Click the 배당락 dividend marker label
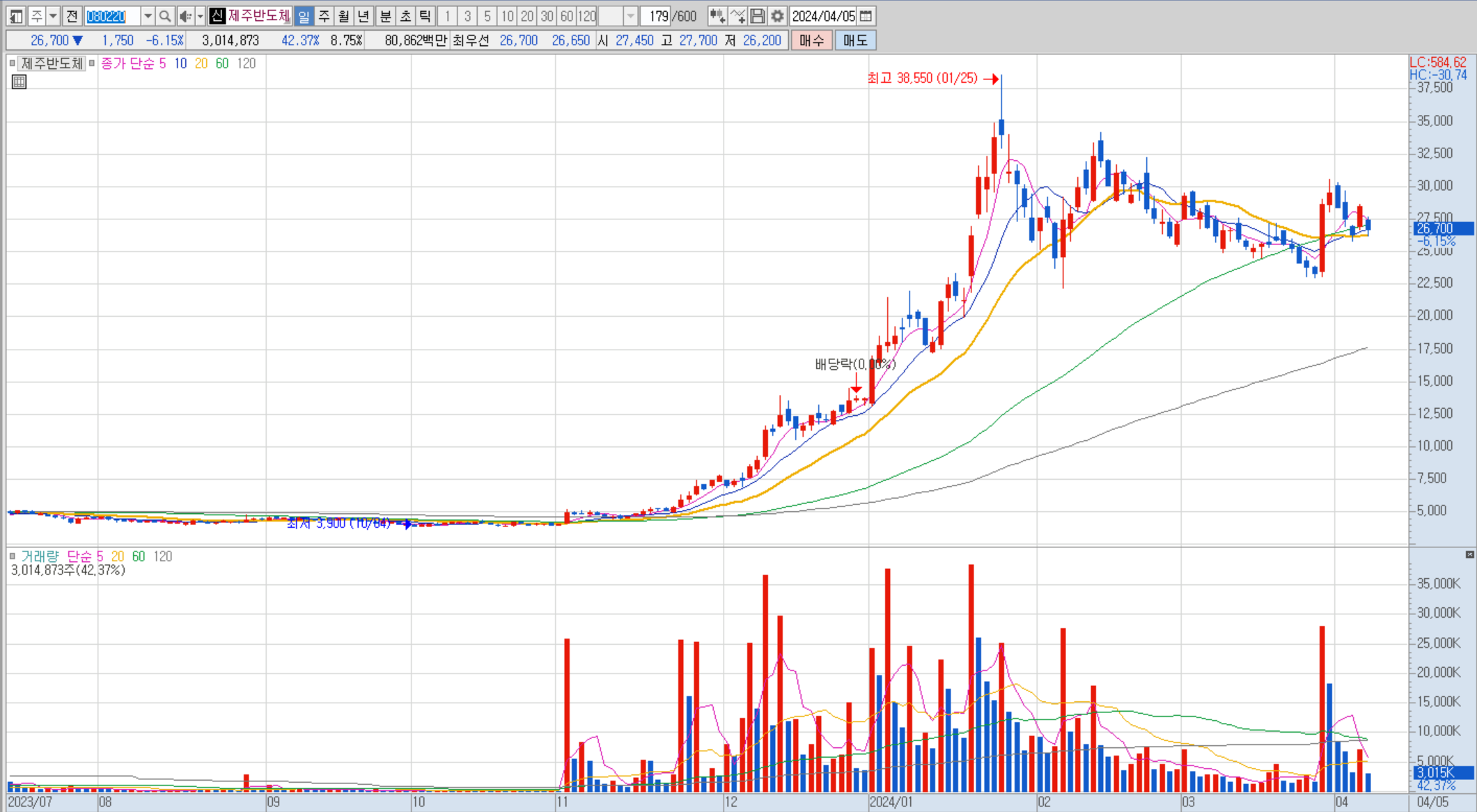 coord(855,364)
